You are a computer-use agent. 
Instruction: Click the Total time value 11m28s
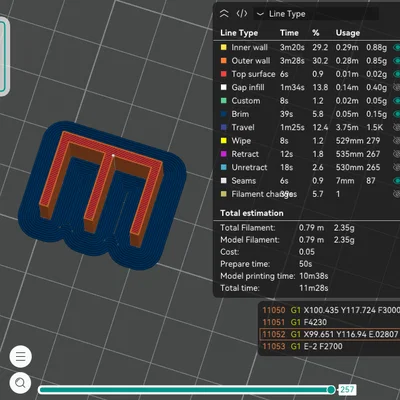(x=313, y=288)
